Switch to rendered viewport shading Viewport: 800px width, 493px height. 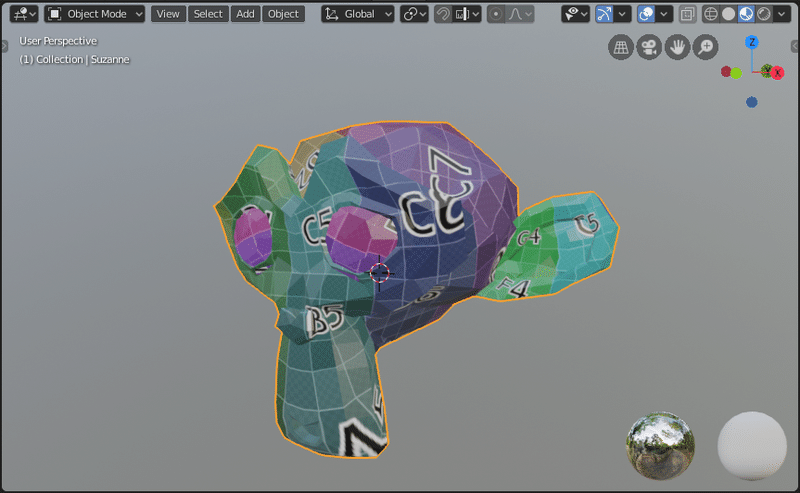[x=764, y=14]
